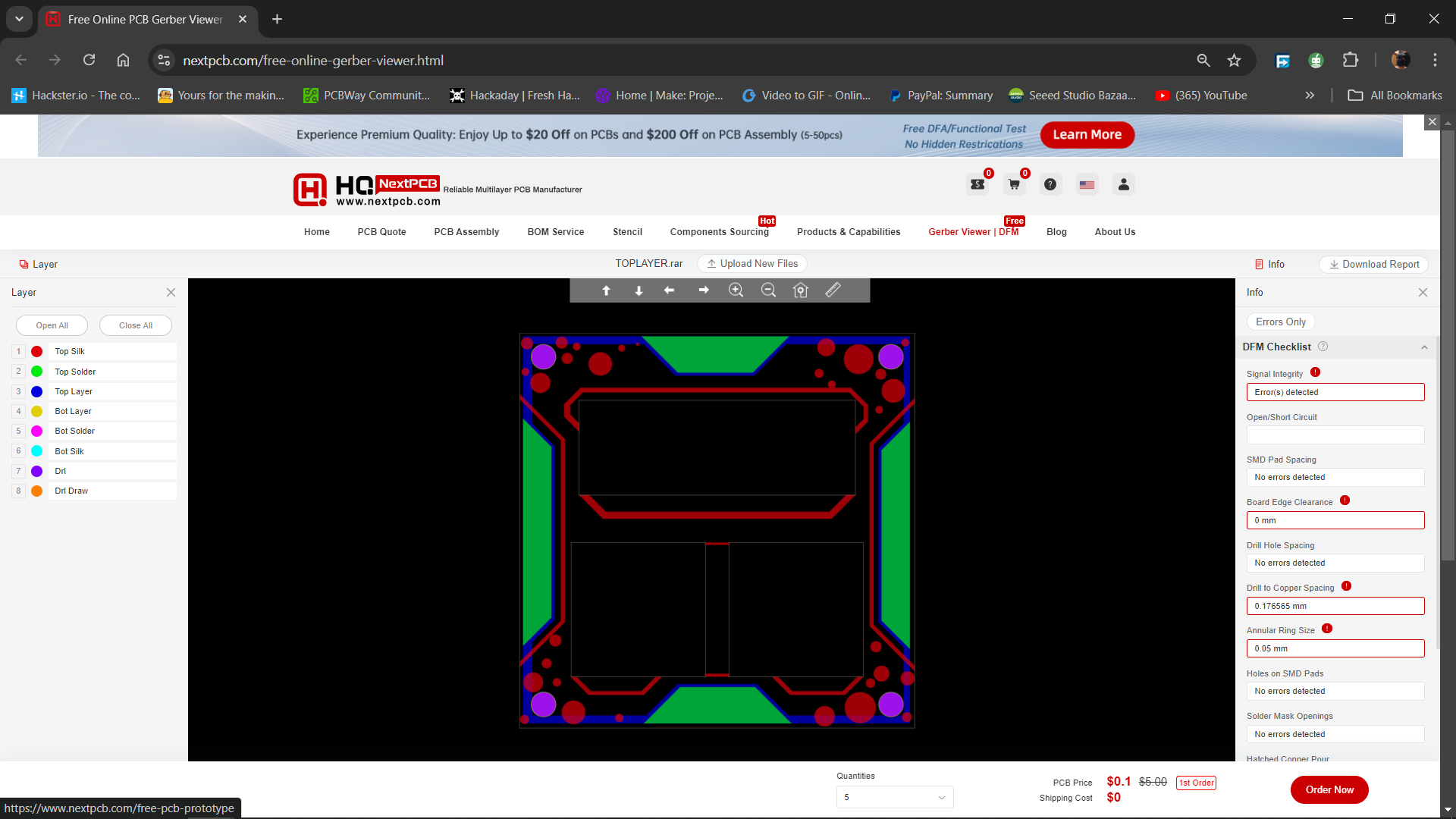This screenshot has height=819, width=1456.
Task: Zoom in on the gerber view
Action: (736, 290)
